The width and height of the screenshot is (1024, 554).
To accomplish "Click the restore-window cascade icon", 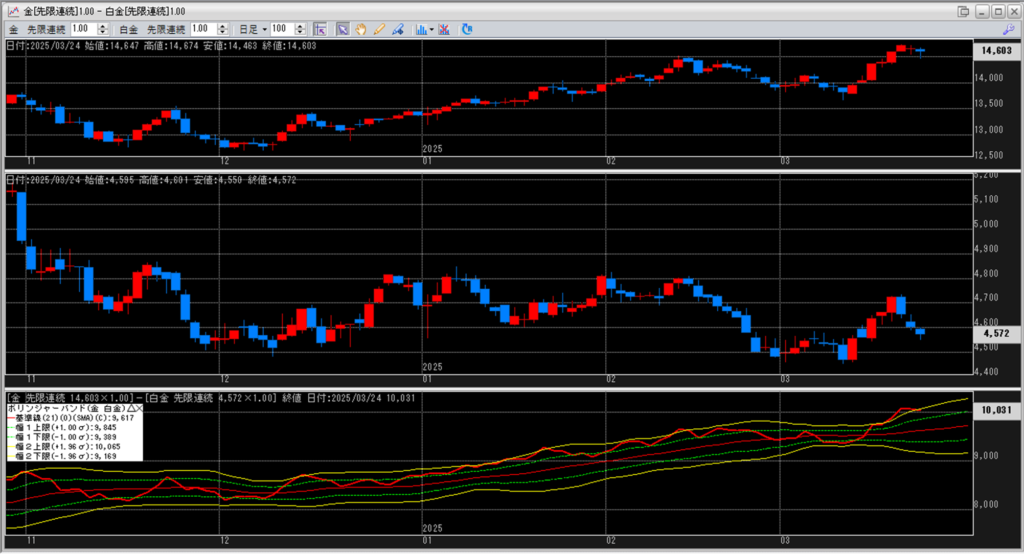I will click(963, 10).
